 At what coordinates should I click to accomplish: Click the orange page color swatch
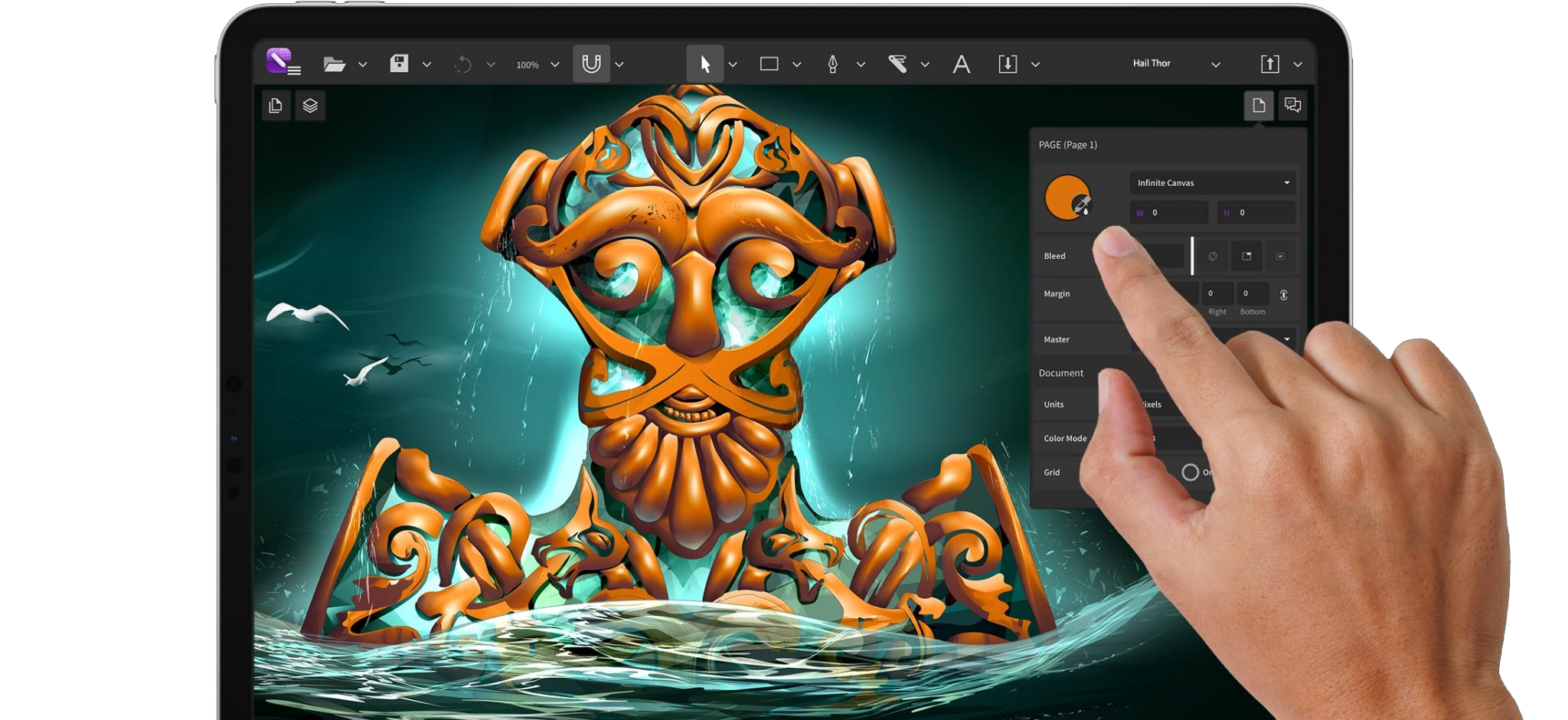pyautogui.click(x=1067, y=198)
